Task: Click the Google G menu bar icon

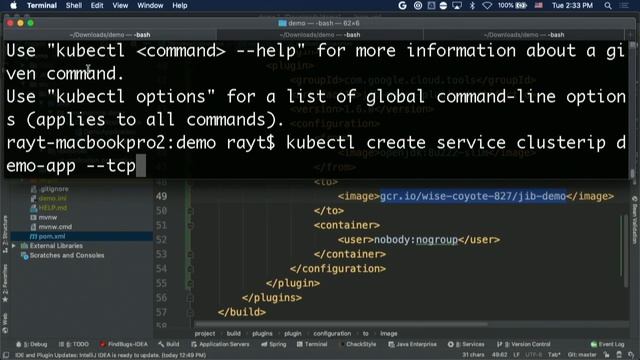Action: 402,5
